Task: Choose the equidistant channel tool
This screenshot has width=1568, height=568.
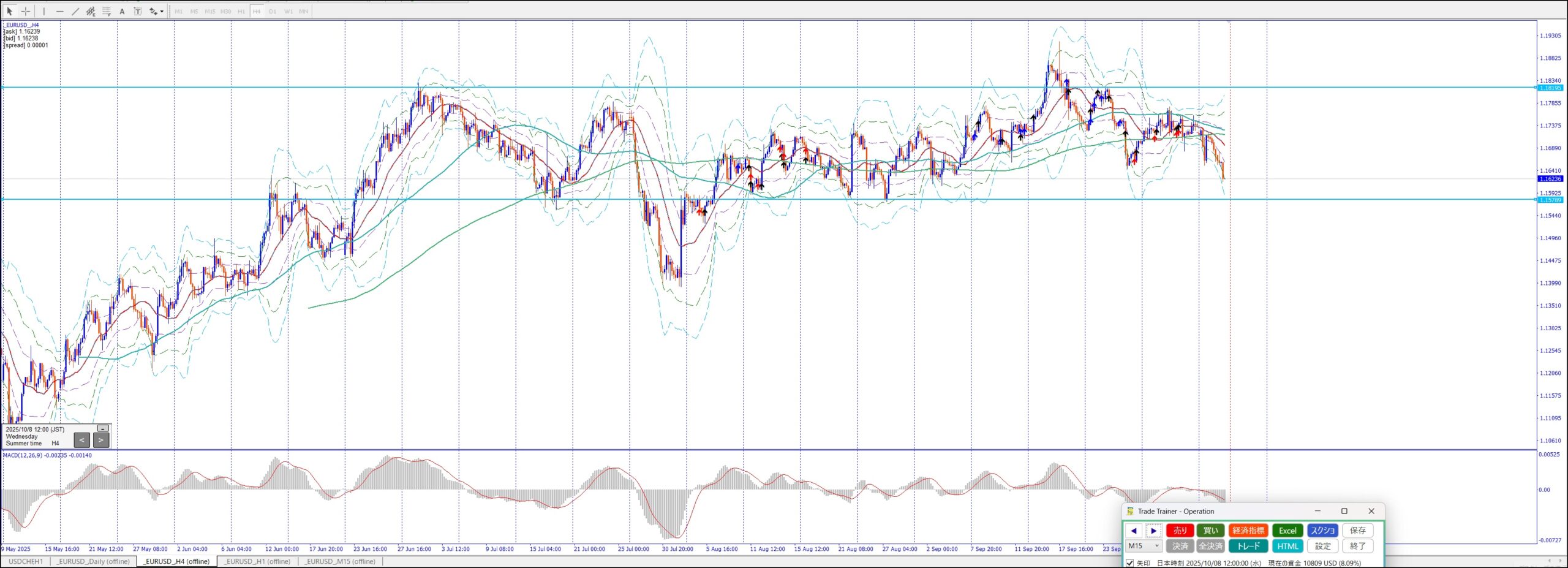Action: [x=91, y=11]
